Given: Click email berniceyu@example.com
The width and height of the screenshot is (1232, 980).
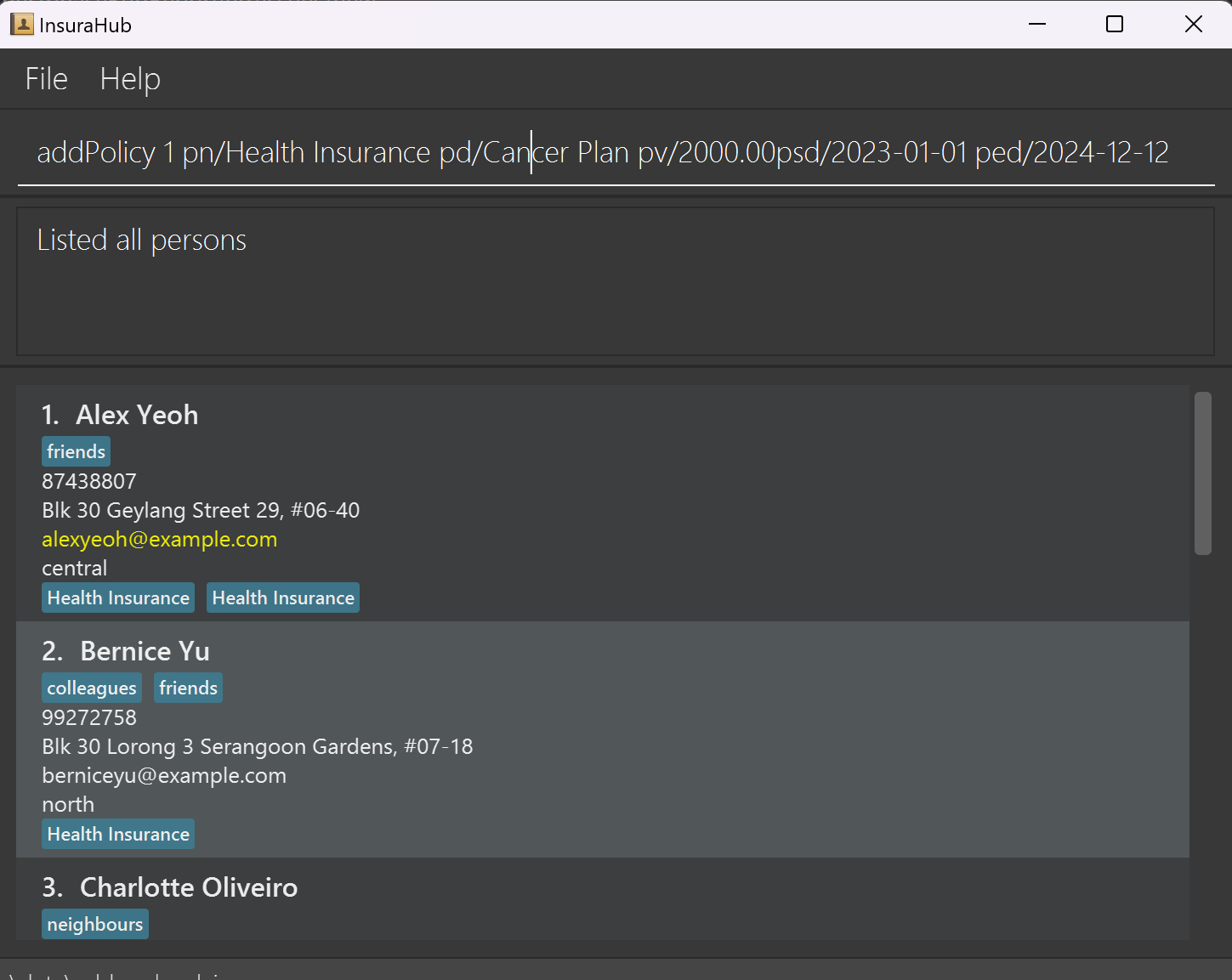Looking at the screenshot, I should (164, 775).
